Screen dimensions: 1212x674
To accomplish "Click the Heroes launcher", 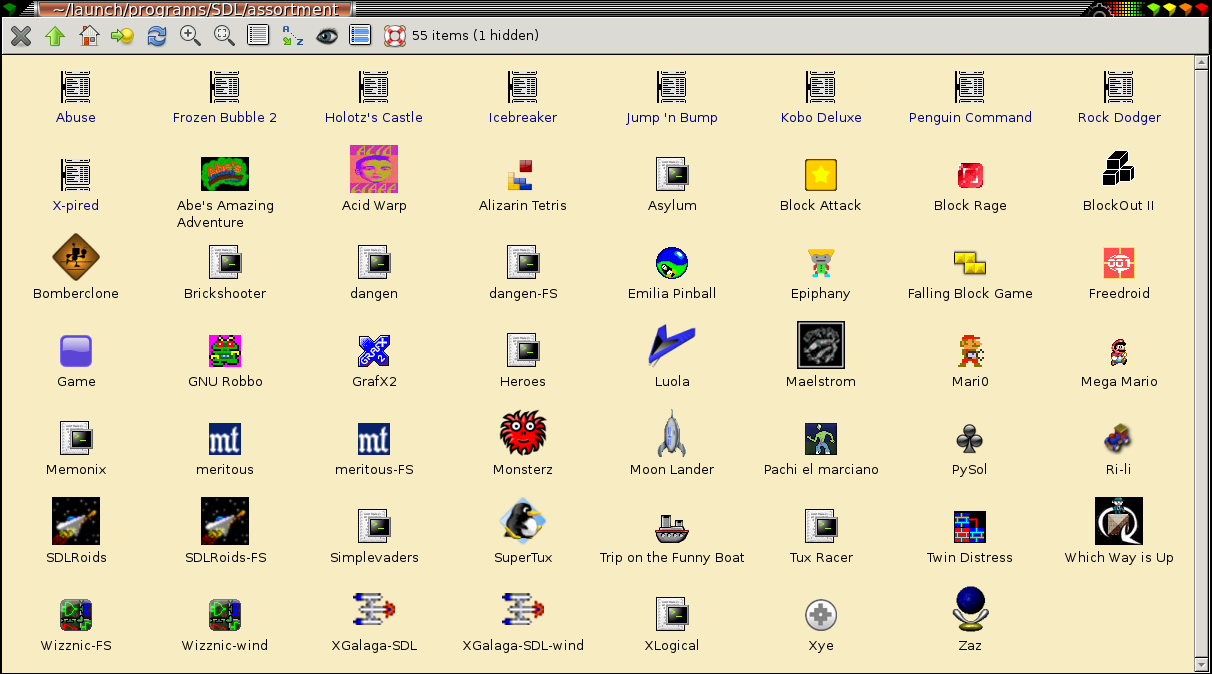I will [523, 351].
